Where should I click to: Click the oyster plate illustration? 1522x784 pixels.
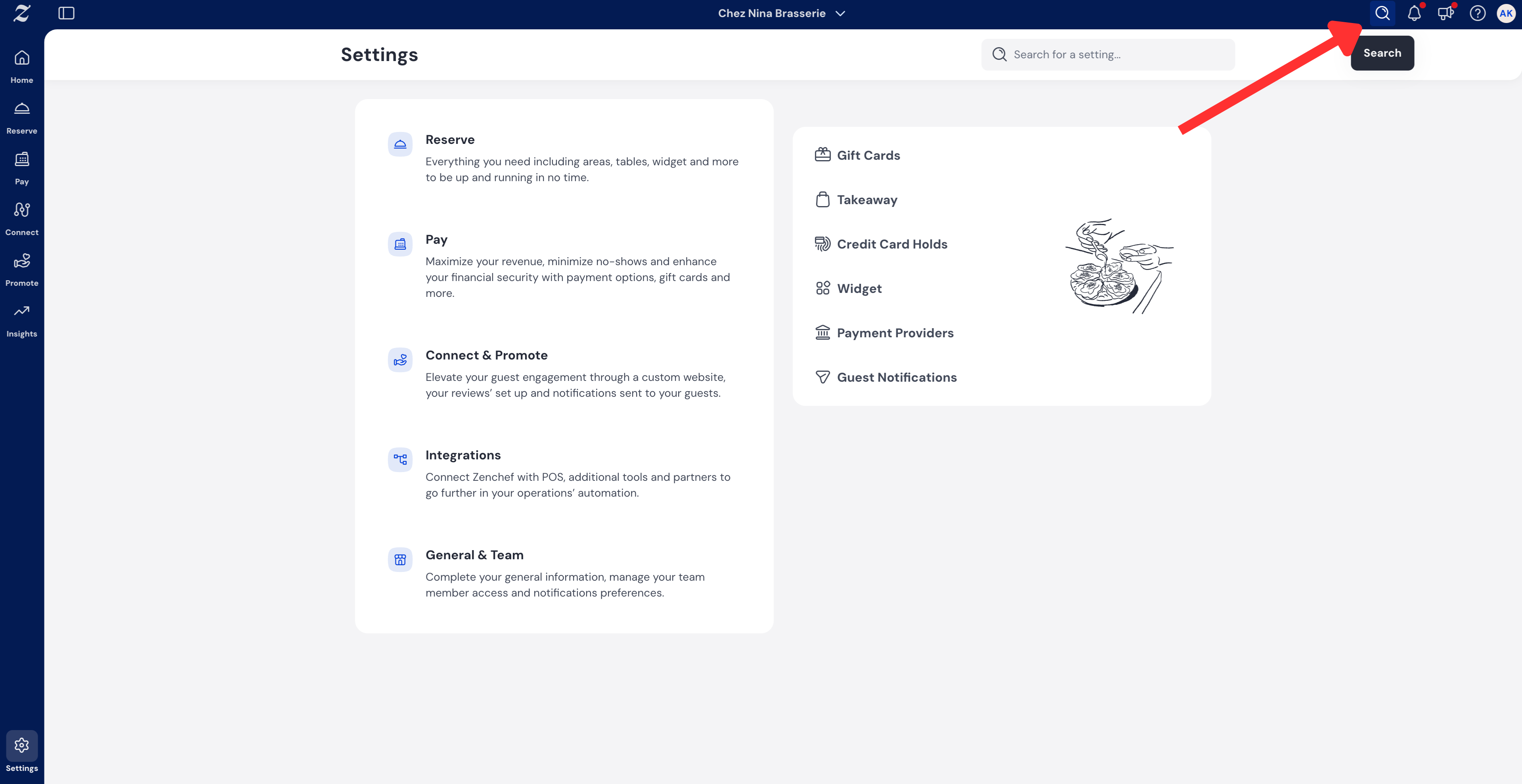click(1120, 266)
